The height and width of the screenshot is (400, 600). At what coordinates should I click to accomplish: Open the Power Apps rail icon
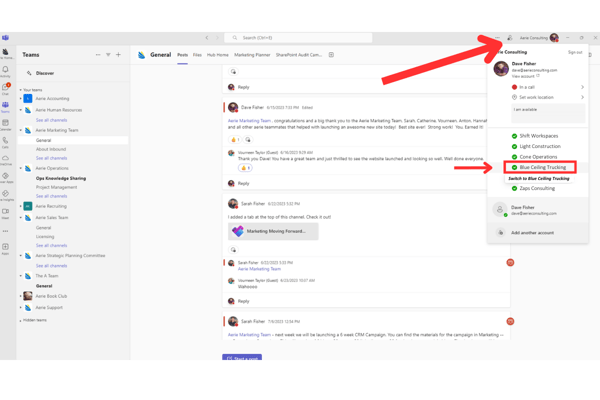click(x=5, y=177)
